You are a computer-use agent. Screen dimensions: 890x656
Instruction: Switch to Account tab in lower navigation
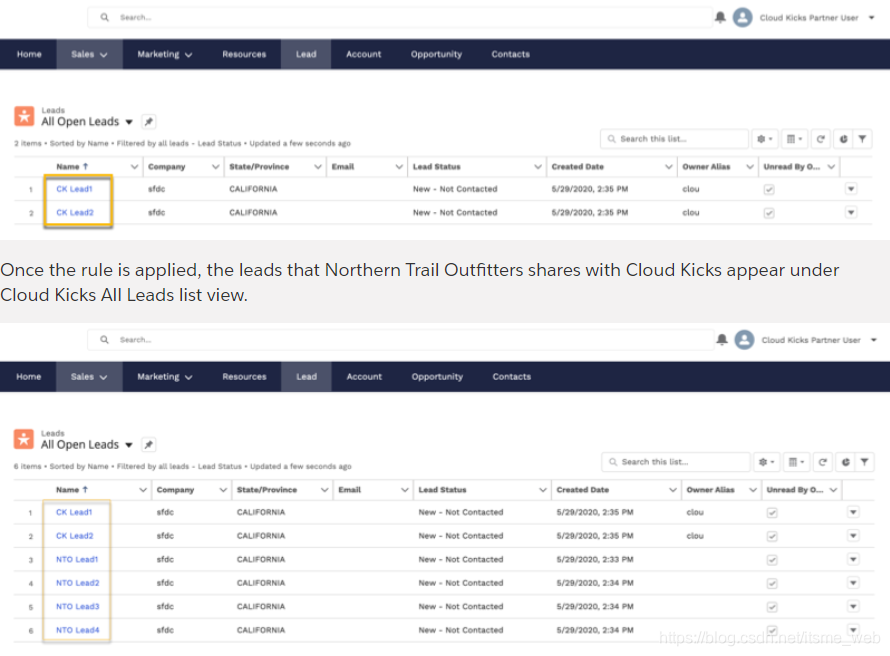tap(364, 377)
